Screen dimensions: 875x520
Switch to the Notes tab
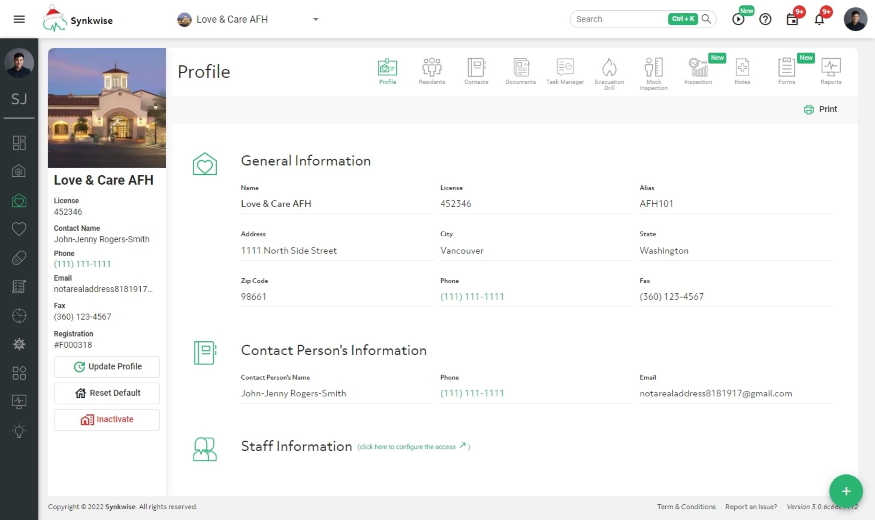point(742,71)
